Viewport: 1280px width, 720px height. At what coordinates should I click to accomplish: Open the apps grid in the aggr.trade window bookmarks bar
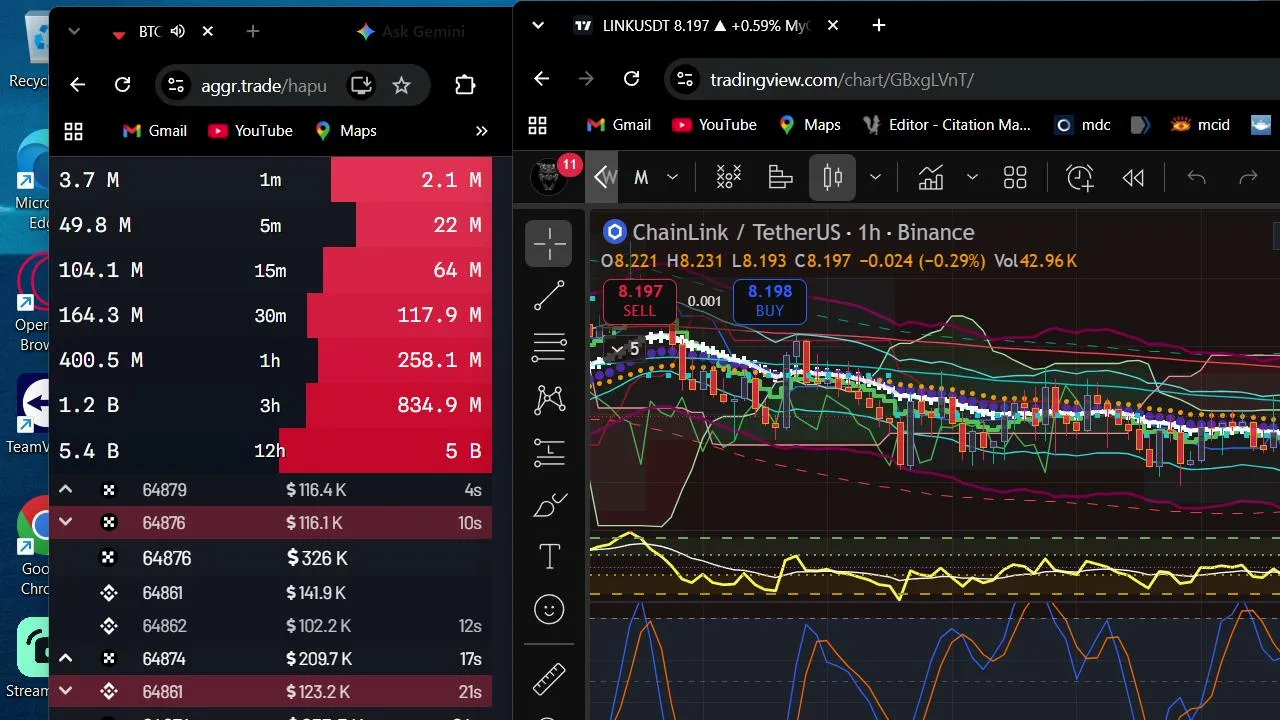[73, 131]
